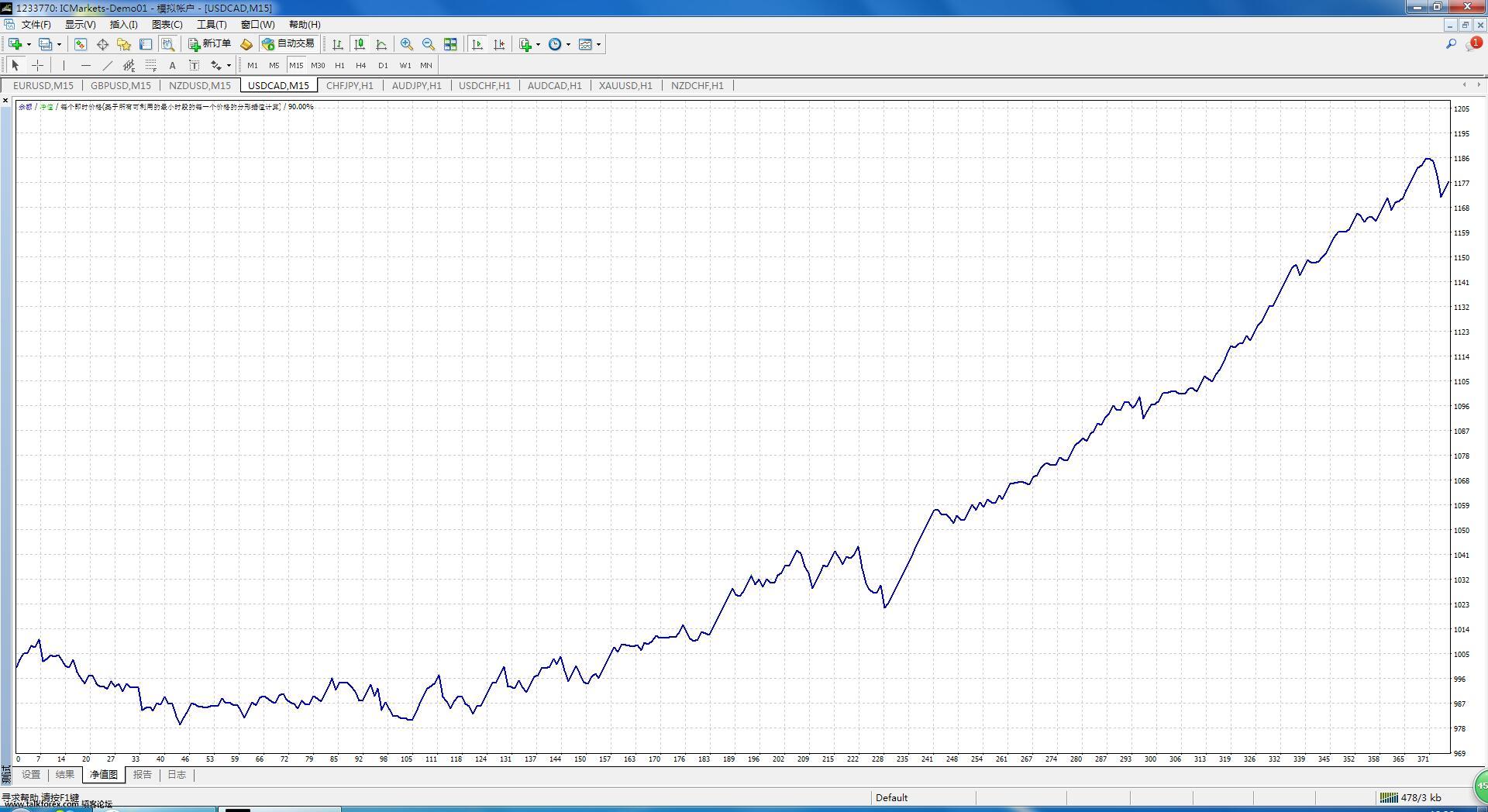The height and width of the screenshot is (812, 1488).
Task: Select the trendline drawing tool
Action: 107,65
